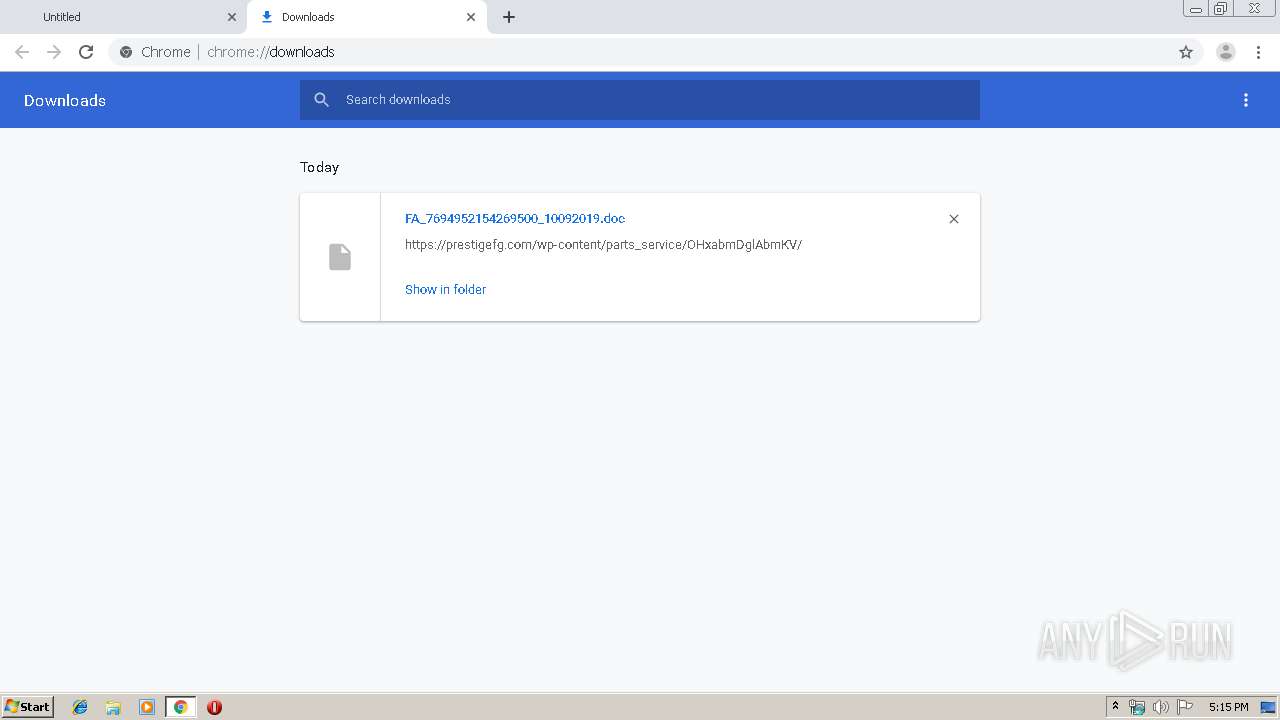Open the Downloads page more actions menu
The height and width of the screenshot is (720, 1280).
1246,100
